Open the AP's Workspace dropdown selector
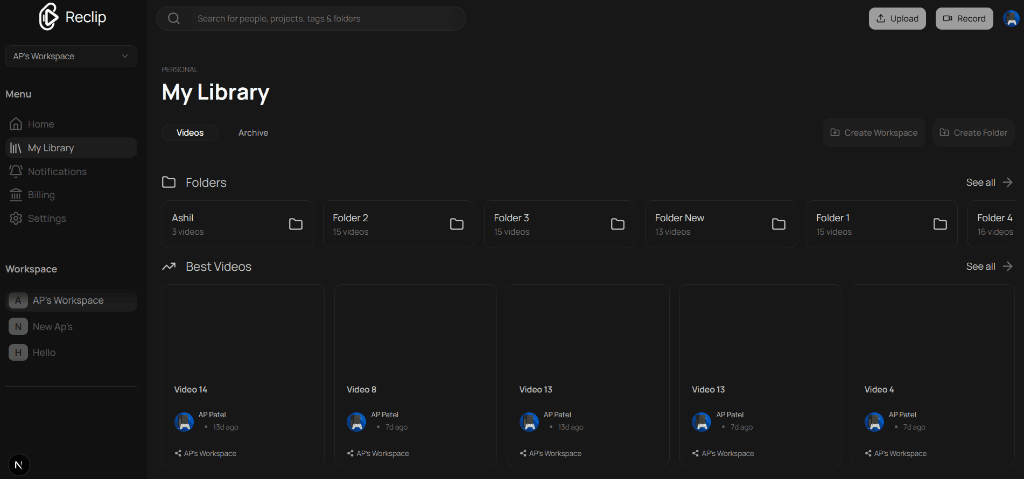The width and height of the screenshot is (1024, 479). pos(71,56)
